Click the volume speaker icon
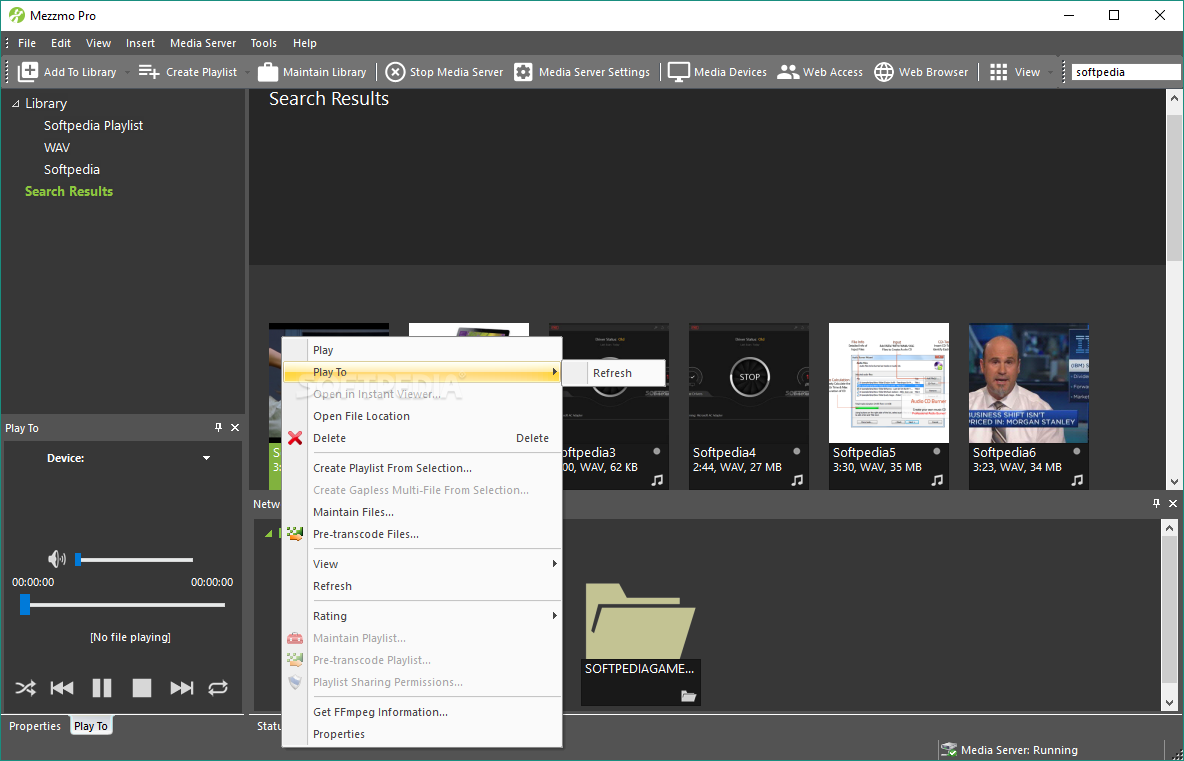The image size is (1184, 761). click(x=57, y=559)
